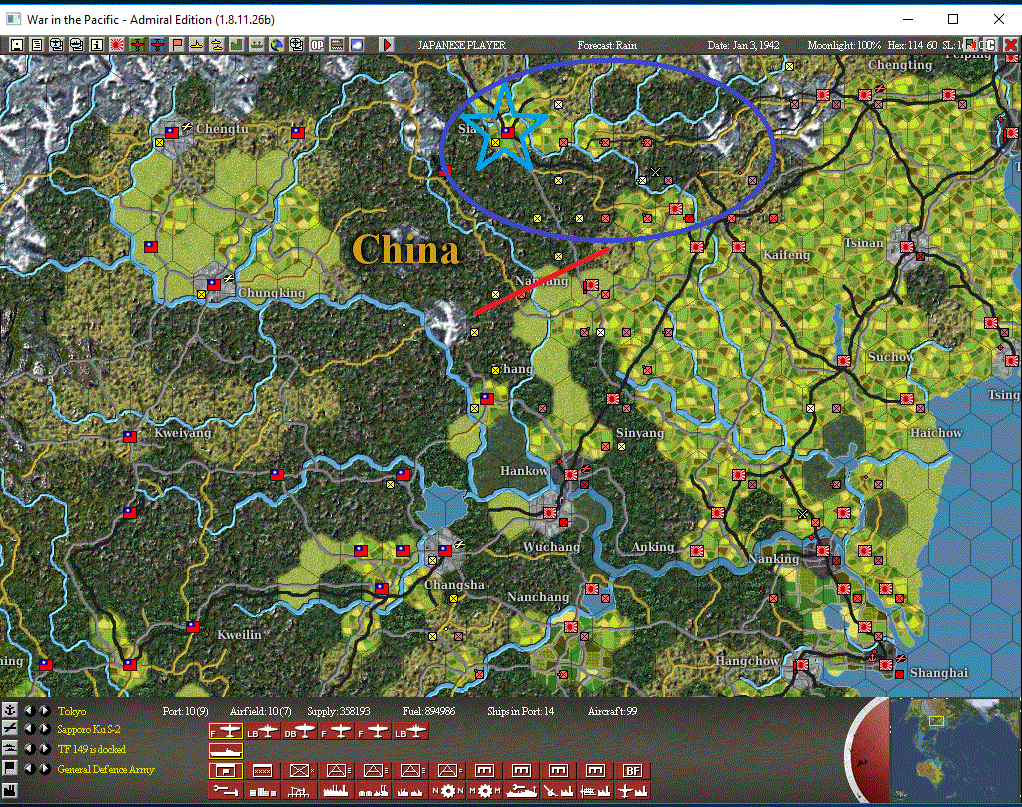Show next task force after TF 149
Screen dimensions: 1022x807
point(44,749)
